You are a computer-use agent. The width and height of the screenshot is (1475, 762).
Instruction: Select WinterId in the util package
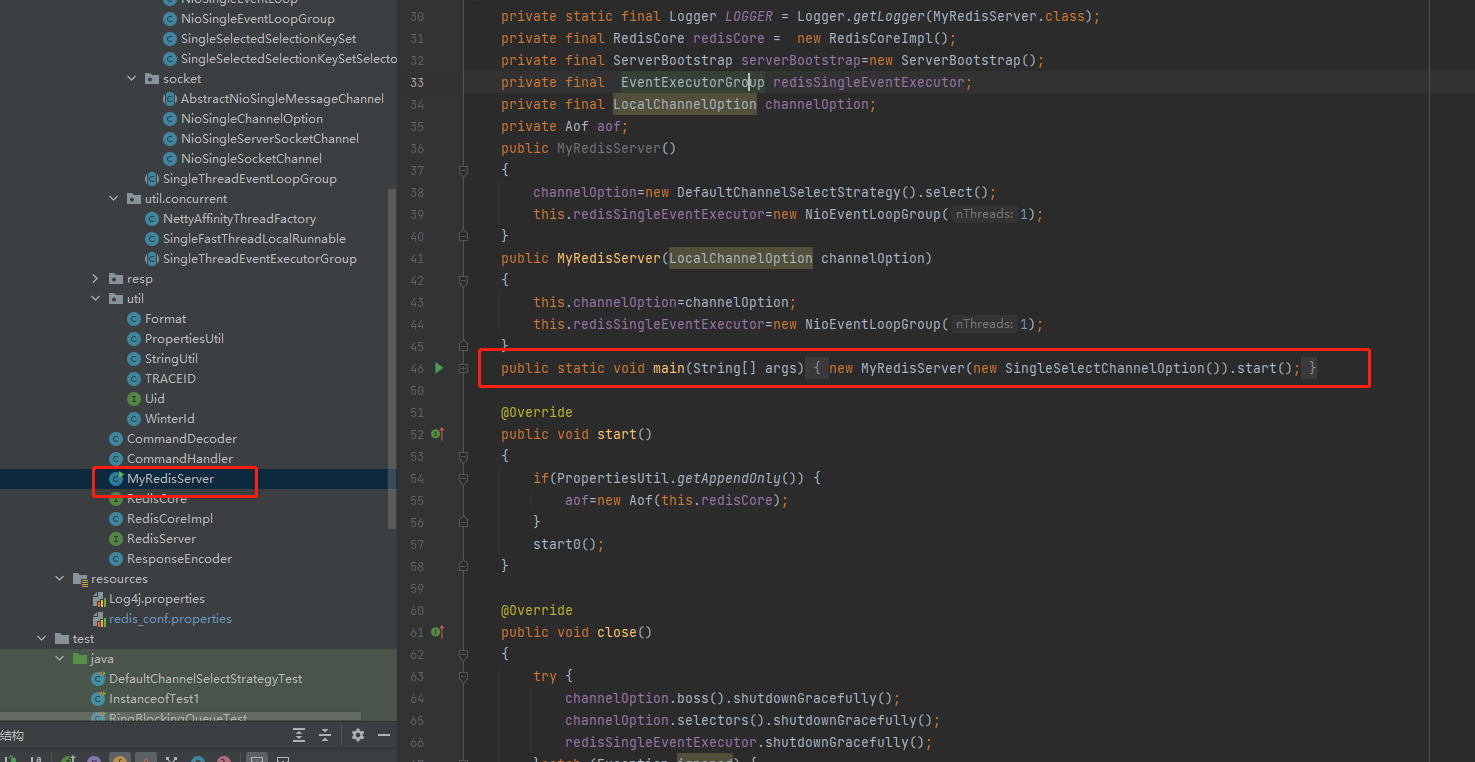(169, 419)
